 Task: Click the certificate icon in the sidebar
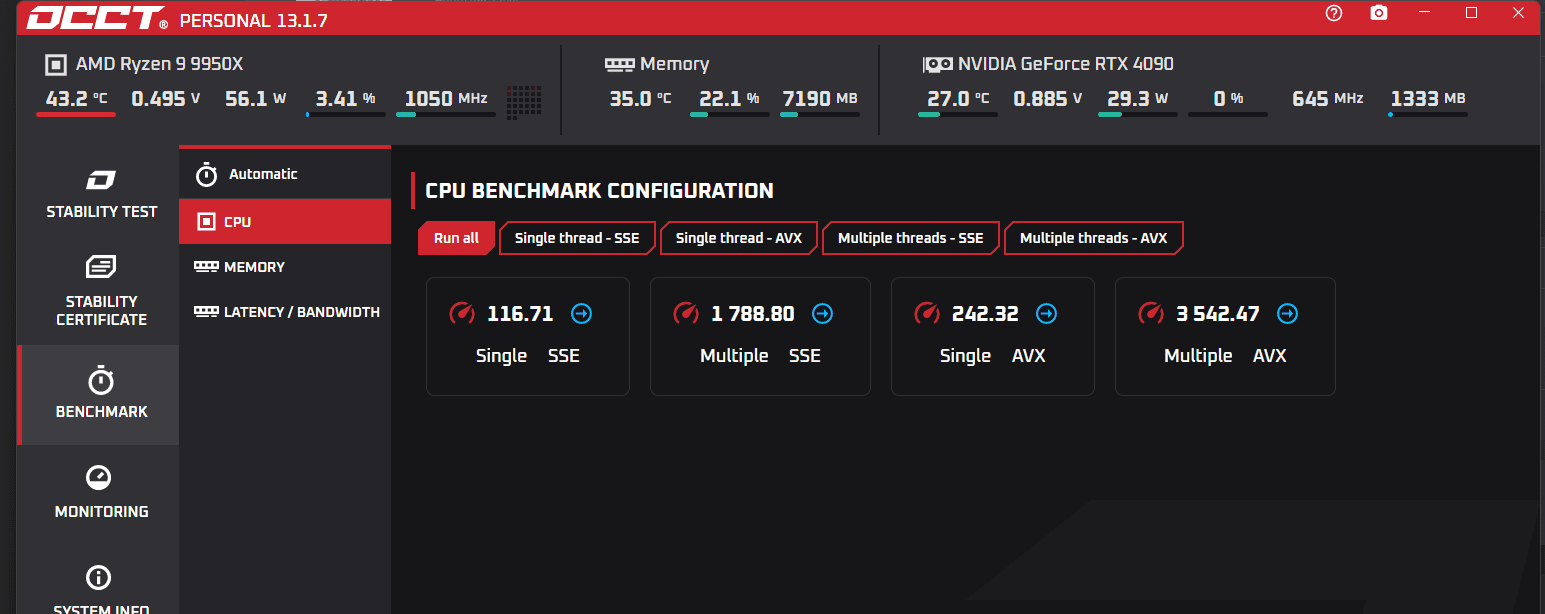click(101, 266)
